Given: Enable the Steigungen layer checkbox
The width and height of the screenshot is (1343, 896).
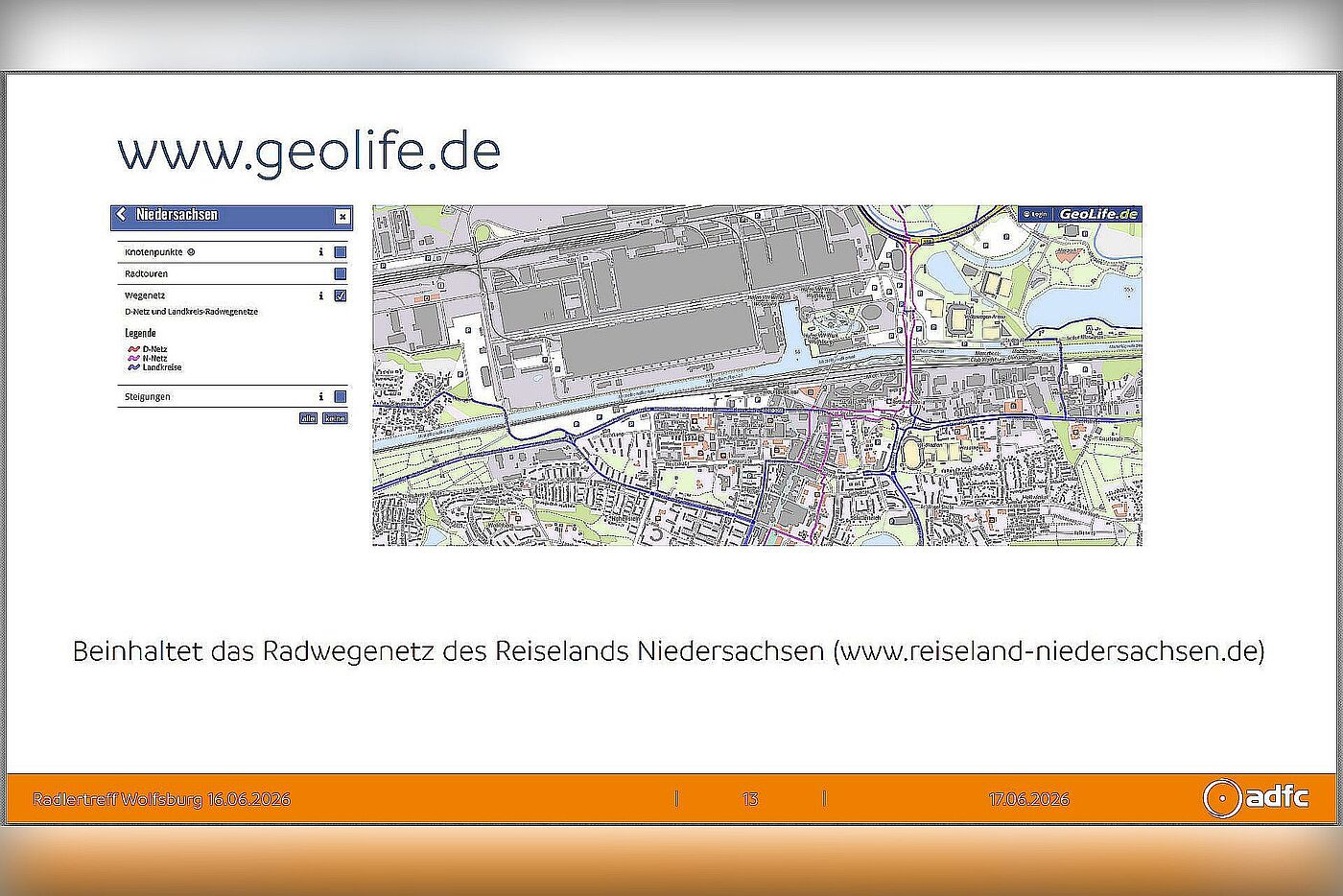Looking at the screenshot, I should [x=340, y=396].
